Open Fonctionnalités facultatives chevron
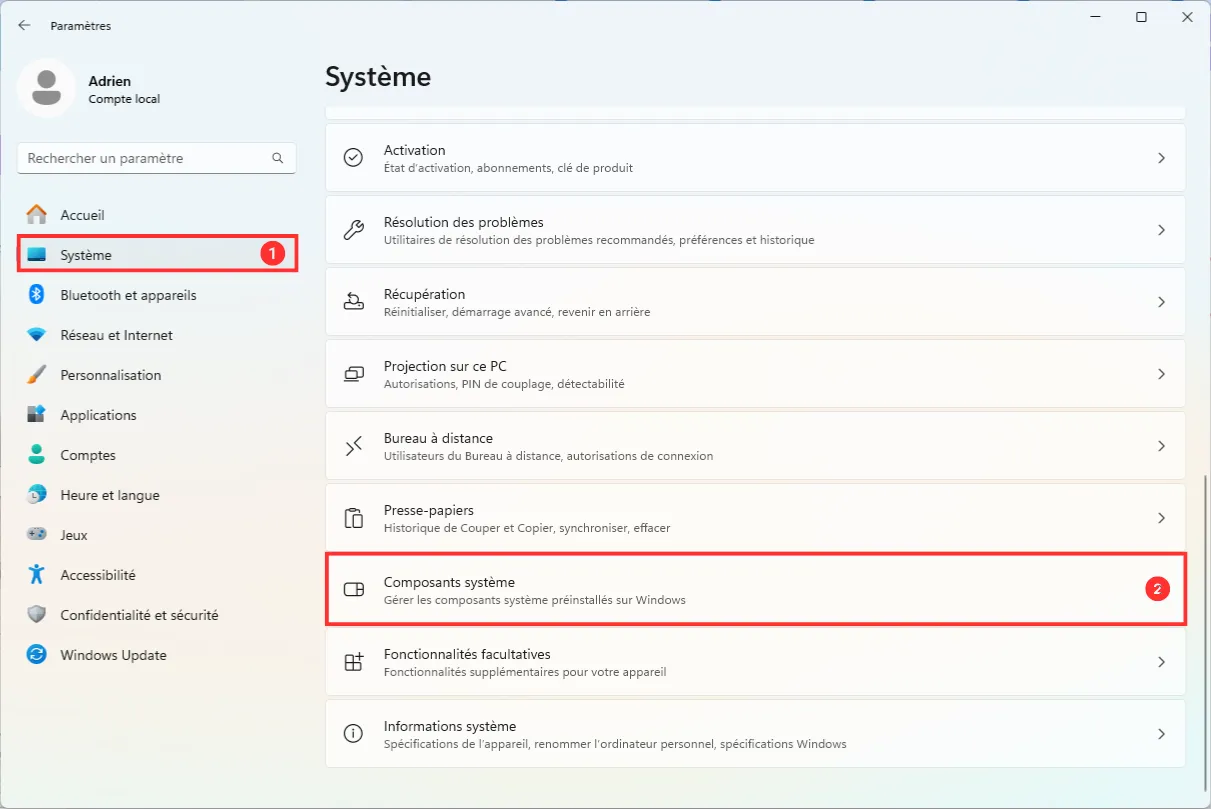1211x809 pixels. tap(1161, 662)
